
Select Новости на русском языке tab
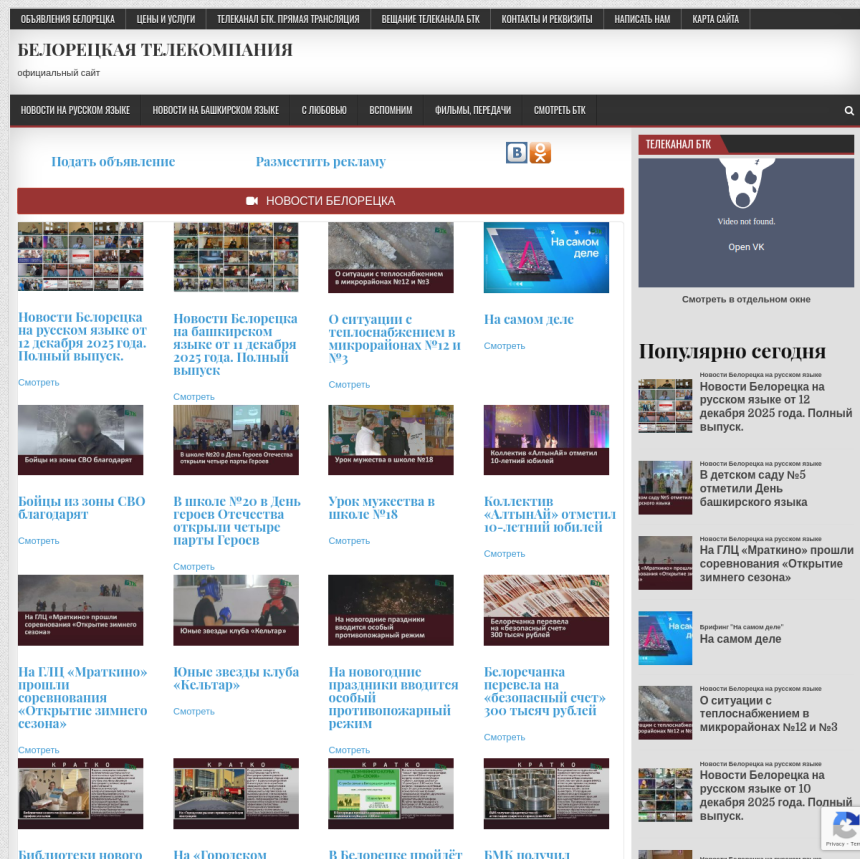tap(75, 110)
